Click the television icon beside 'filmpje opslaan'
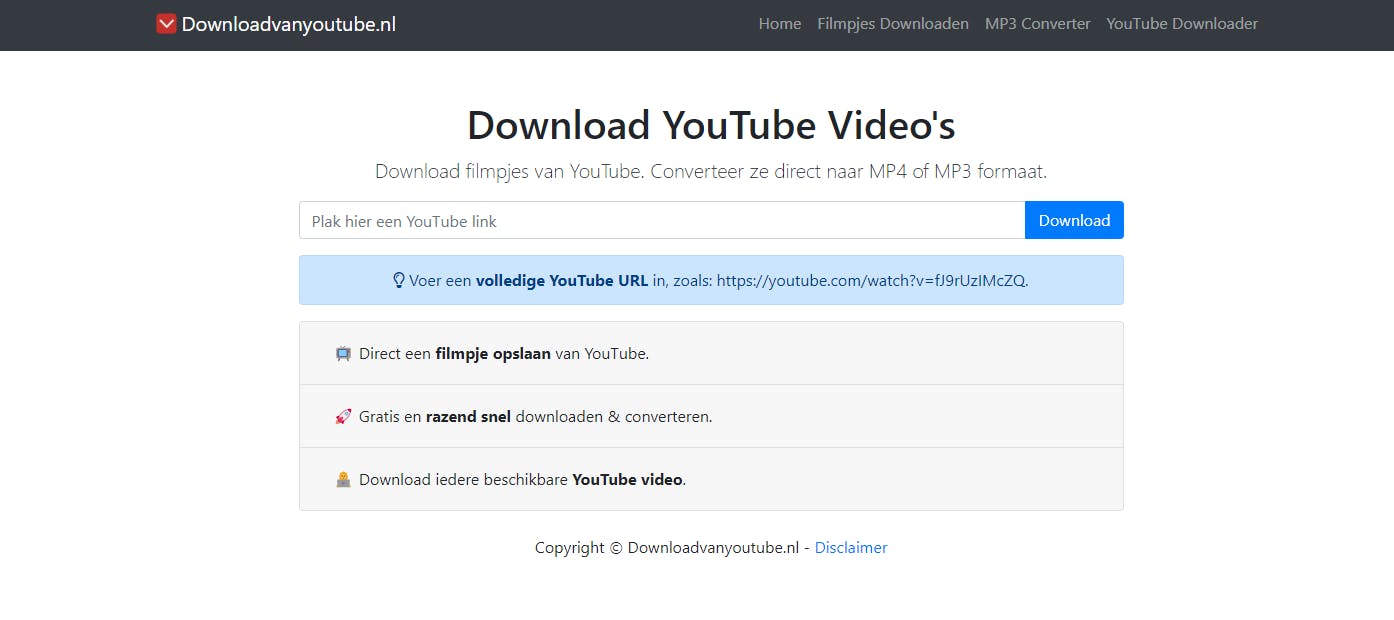Viewport: 1394px width, 620px height. pyautogui.click(x=343, y=353)
